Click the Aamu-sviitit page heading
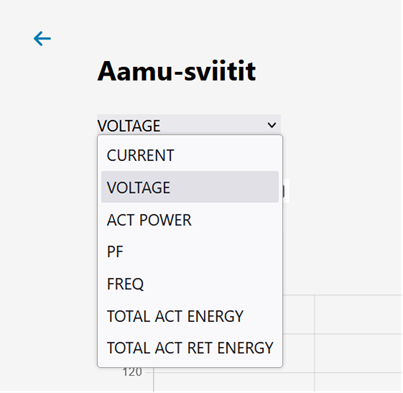This screenshot has height=393, width=403. [177, 71]
